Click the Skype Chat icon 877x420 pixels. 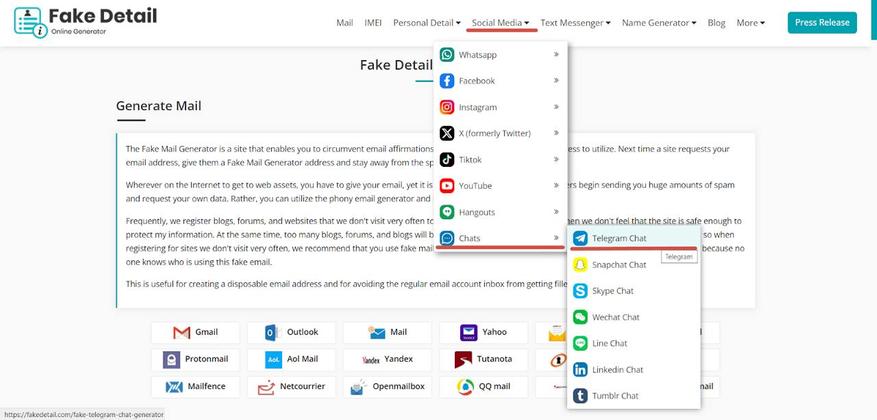click(580, 291)
